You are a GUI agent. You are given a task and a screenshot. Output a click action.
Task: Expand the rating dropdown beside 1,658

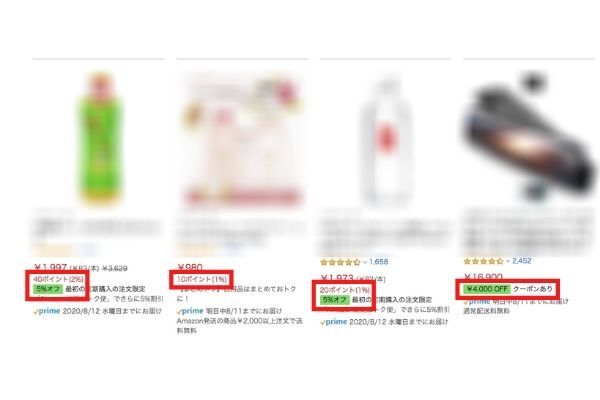click(365, 262)
